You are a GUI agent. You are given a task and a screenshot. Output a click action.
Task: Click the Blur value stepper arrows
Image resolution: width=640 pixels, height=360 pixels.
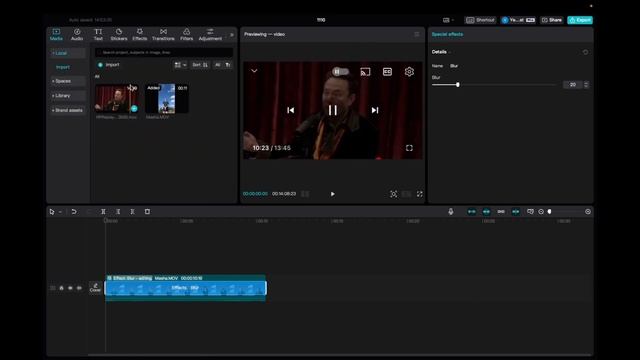pos(586,84)
